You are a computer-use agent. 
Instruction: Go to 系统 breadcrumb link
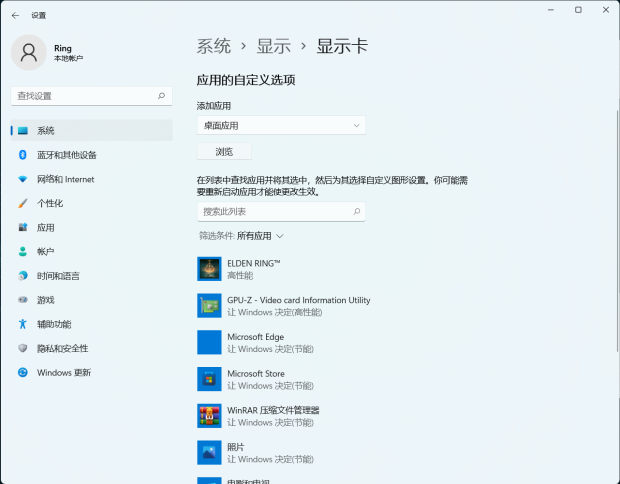[x=214, y=46]
